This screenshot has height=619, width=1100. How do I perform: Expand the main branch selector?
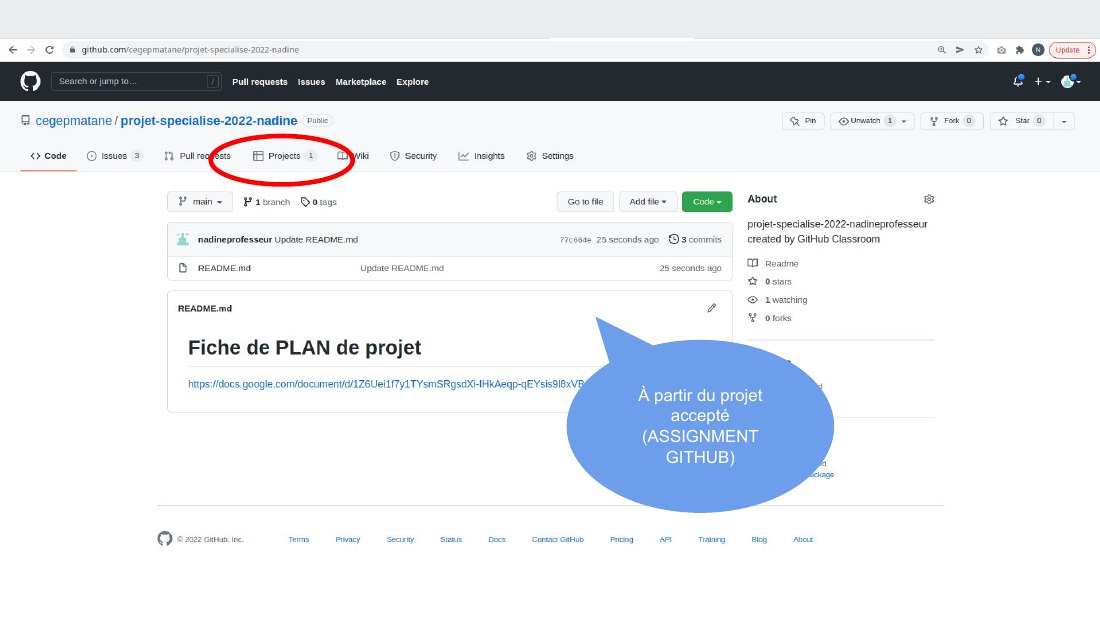(x=200, y=201)
